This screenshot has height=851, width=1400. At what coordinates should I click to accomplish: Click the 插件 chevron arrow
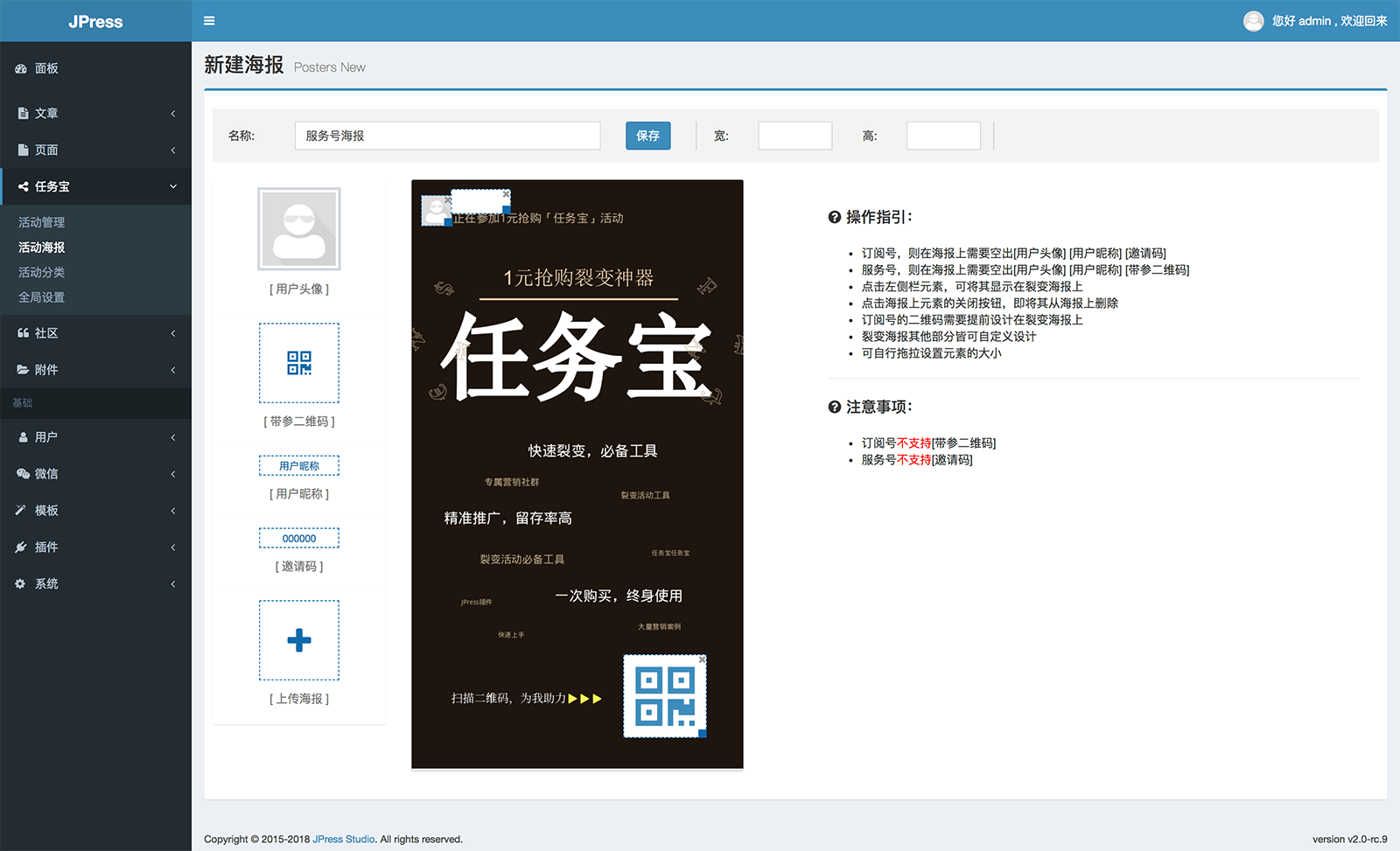[x=173, y=548]
